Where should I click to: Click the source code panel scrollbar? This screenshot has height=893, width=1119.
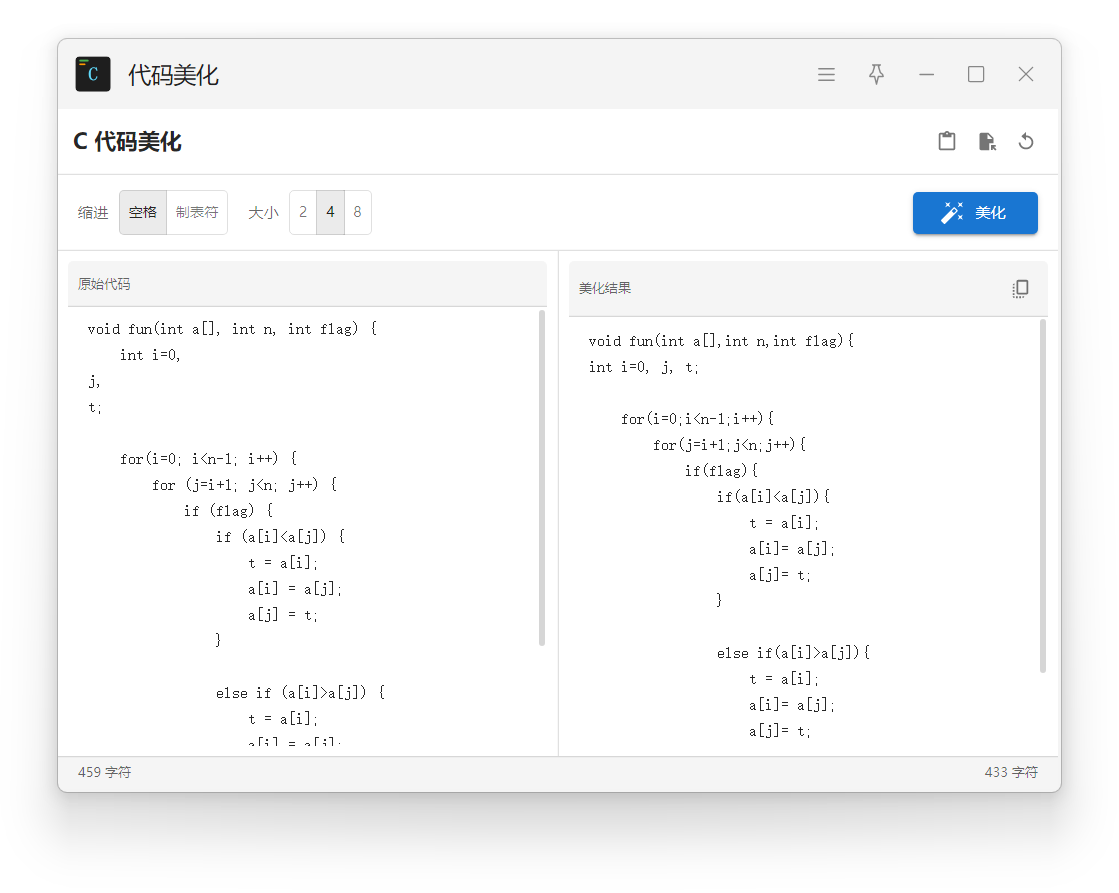(x=542, y=480)
